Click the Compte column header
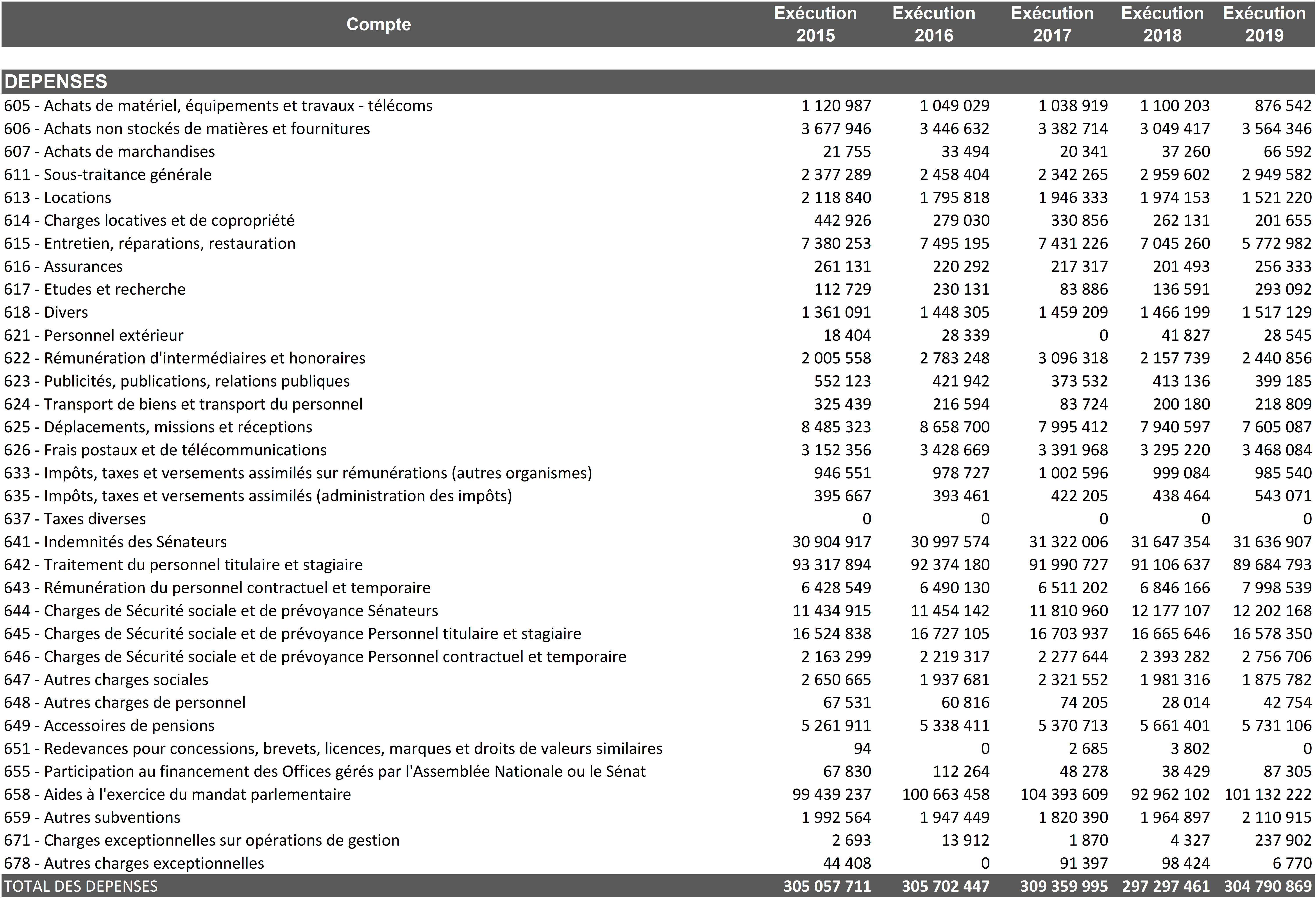Screen dimensions: 1316x898 (x=378, y=24)
